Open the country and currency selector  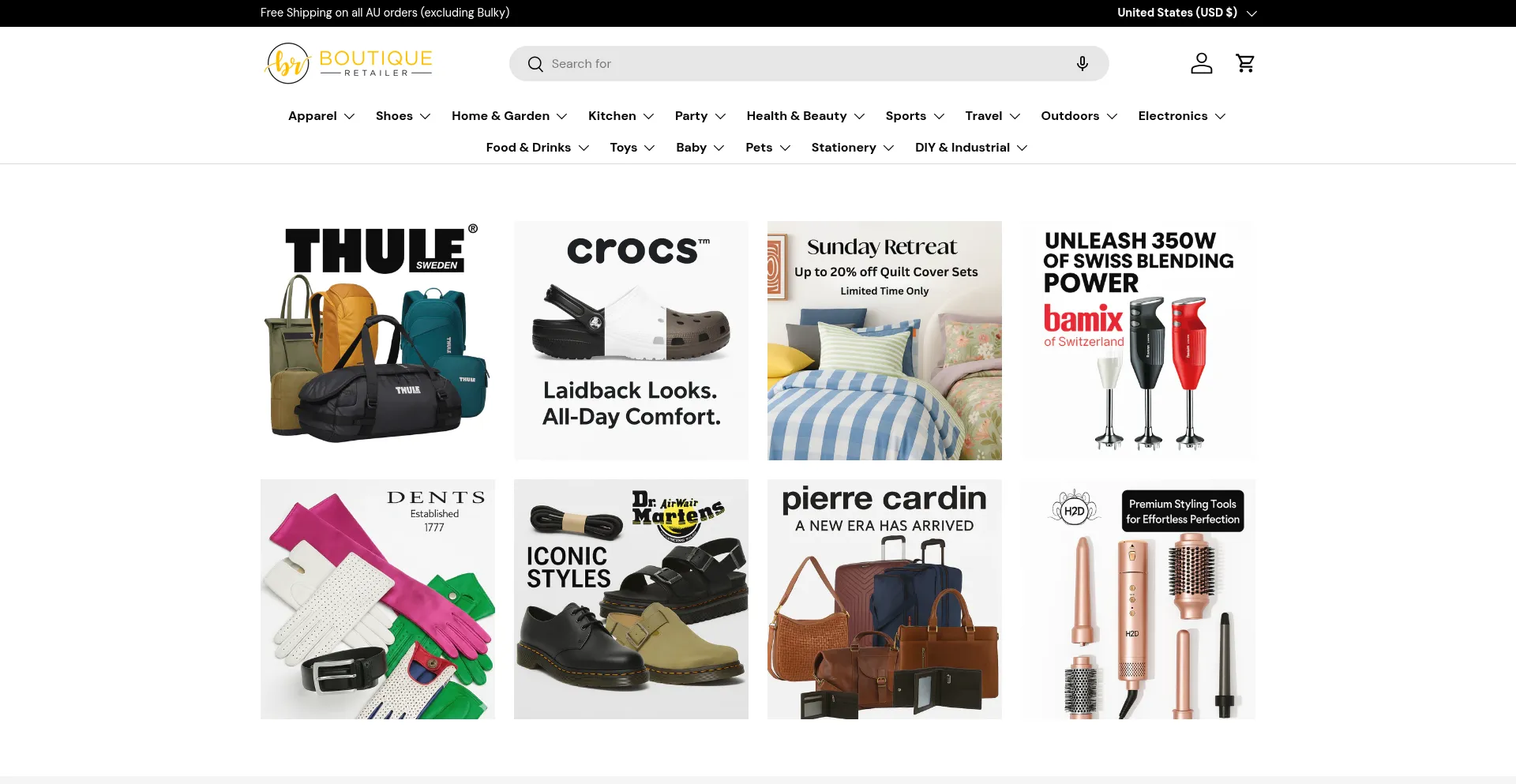coord(1186,13)
